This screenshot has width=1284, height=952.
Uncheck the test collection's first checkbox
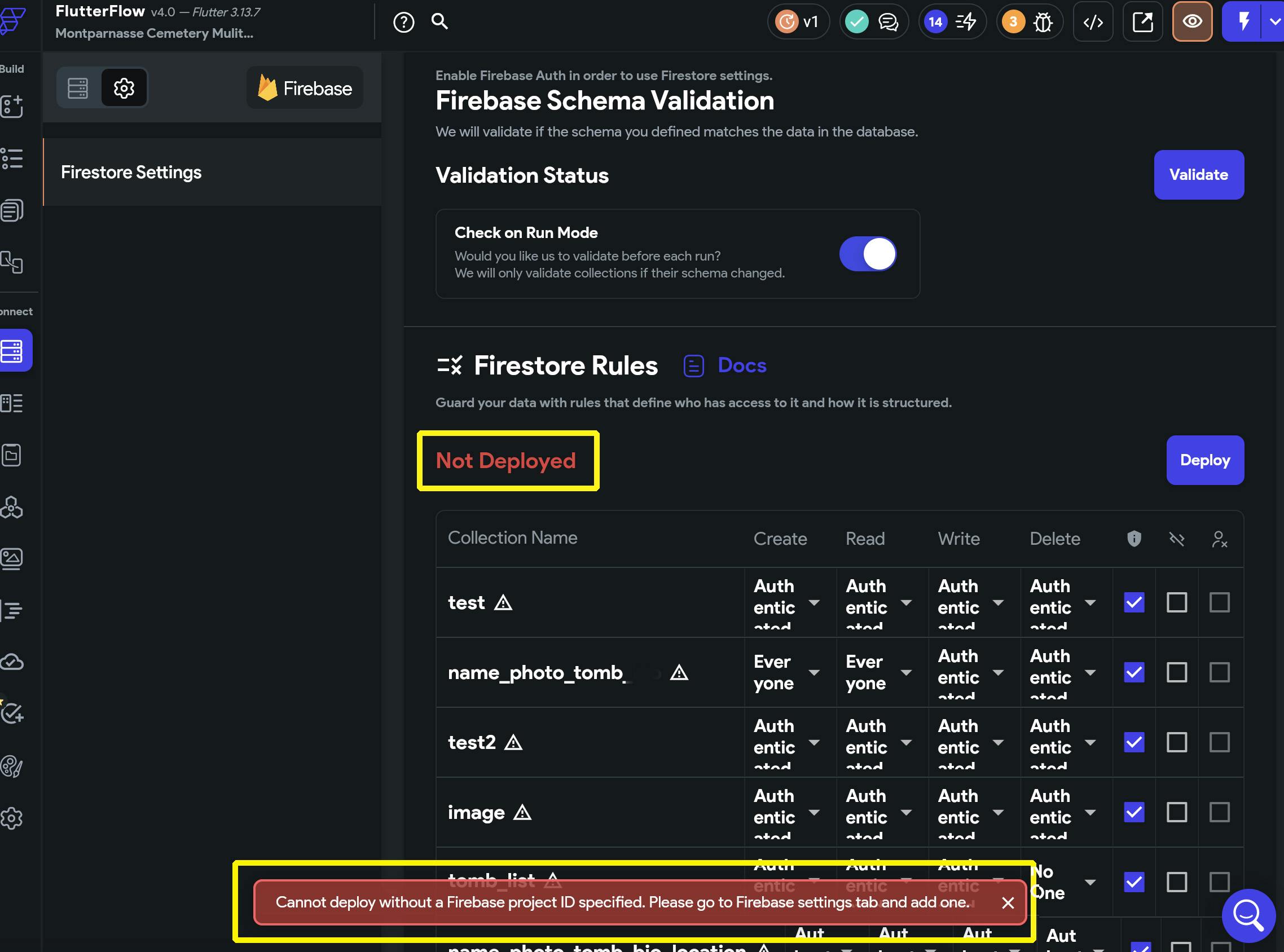(x=1133, y=602)
